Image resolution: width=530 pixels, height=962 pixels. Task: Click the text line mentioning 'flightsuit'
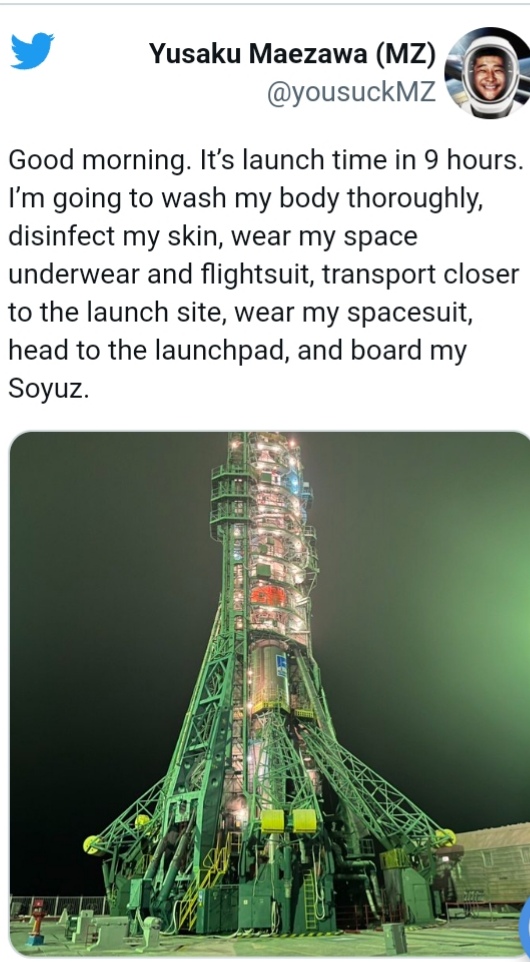(x=264, y=274)
